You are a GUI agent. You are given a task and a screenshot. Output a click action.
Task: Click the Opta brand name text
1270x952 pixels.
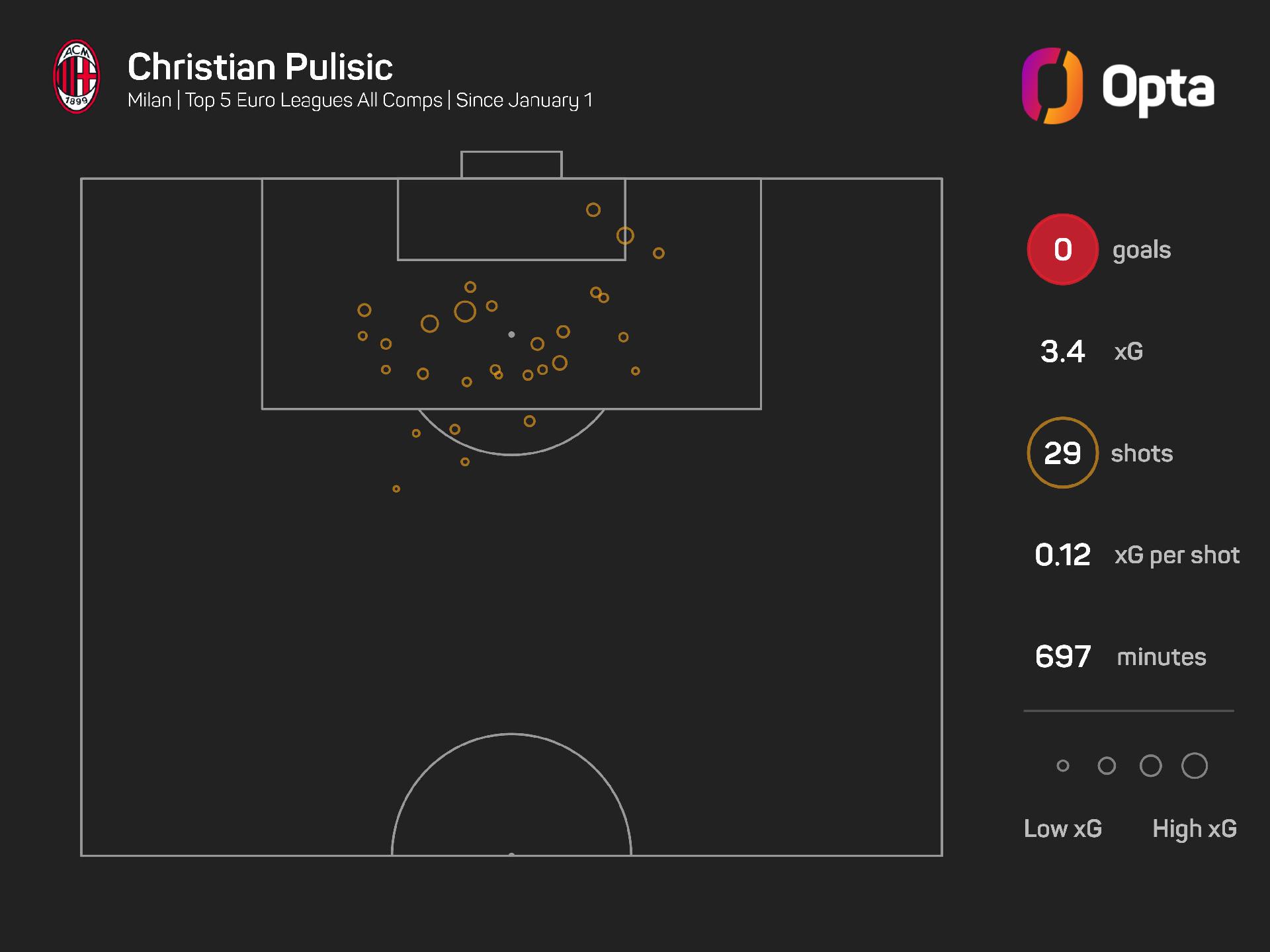(x=1158, y=88)
